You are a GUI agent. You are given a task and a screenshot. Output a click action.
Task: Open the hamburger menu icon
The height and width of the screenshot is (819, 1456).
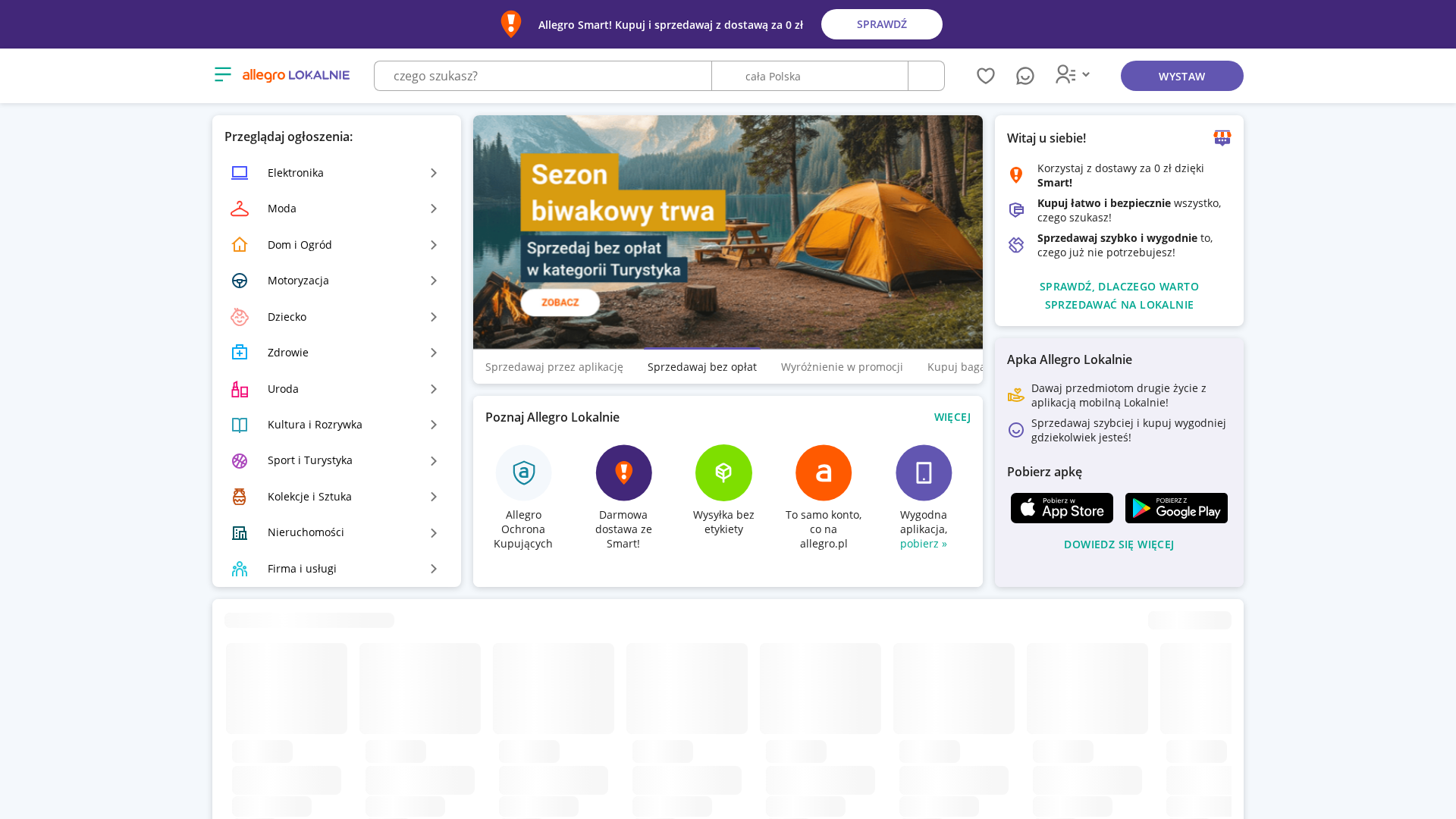click(x=223, y=74)
